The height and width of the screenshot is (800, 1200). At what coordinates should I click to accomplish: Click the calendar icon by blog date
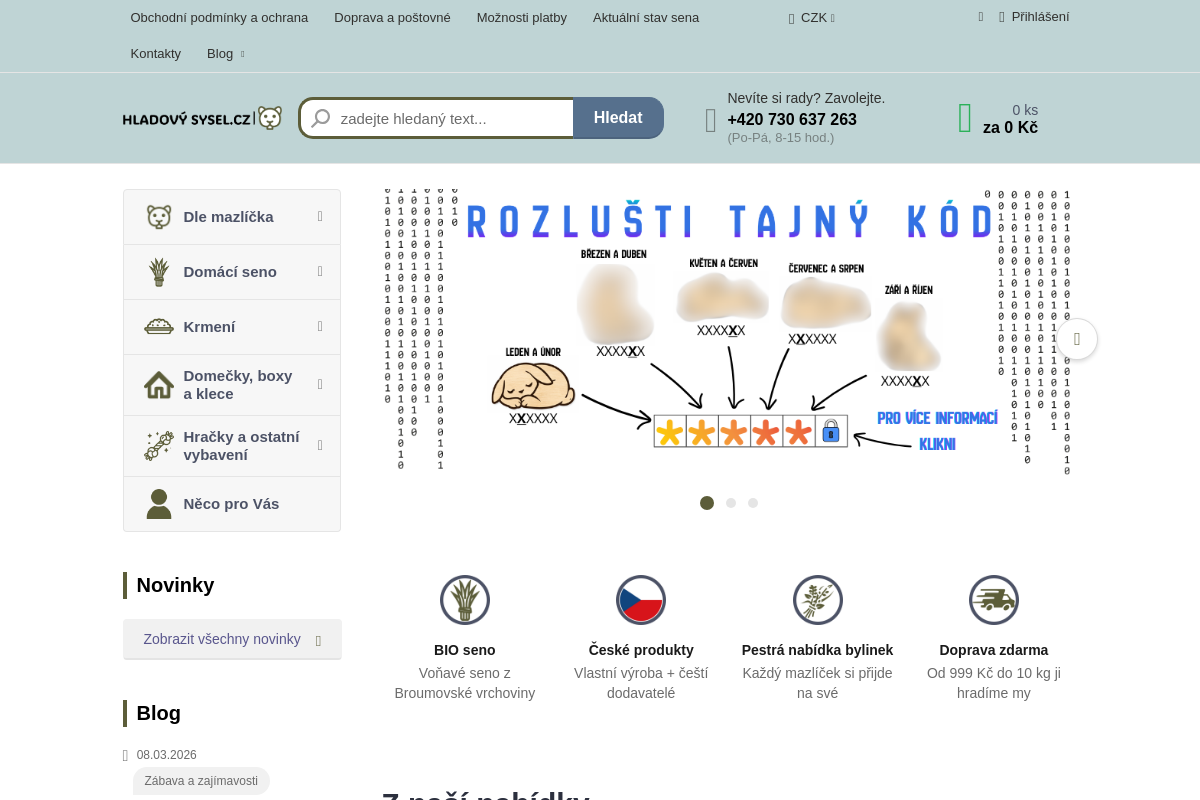[x=125, y=756]
